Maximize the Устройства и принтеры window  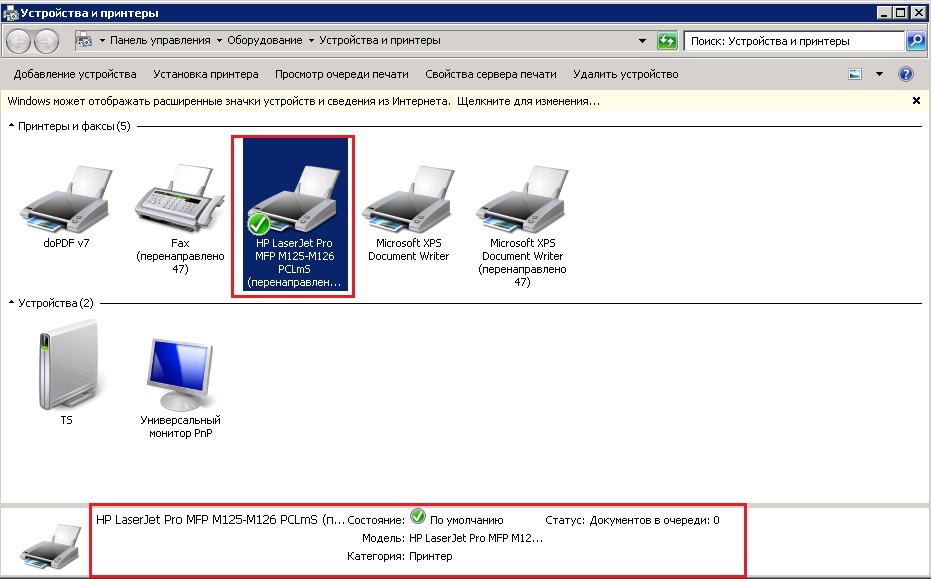click(900, 12)
